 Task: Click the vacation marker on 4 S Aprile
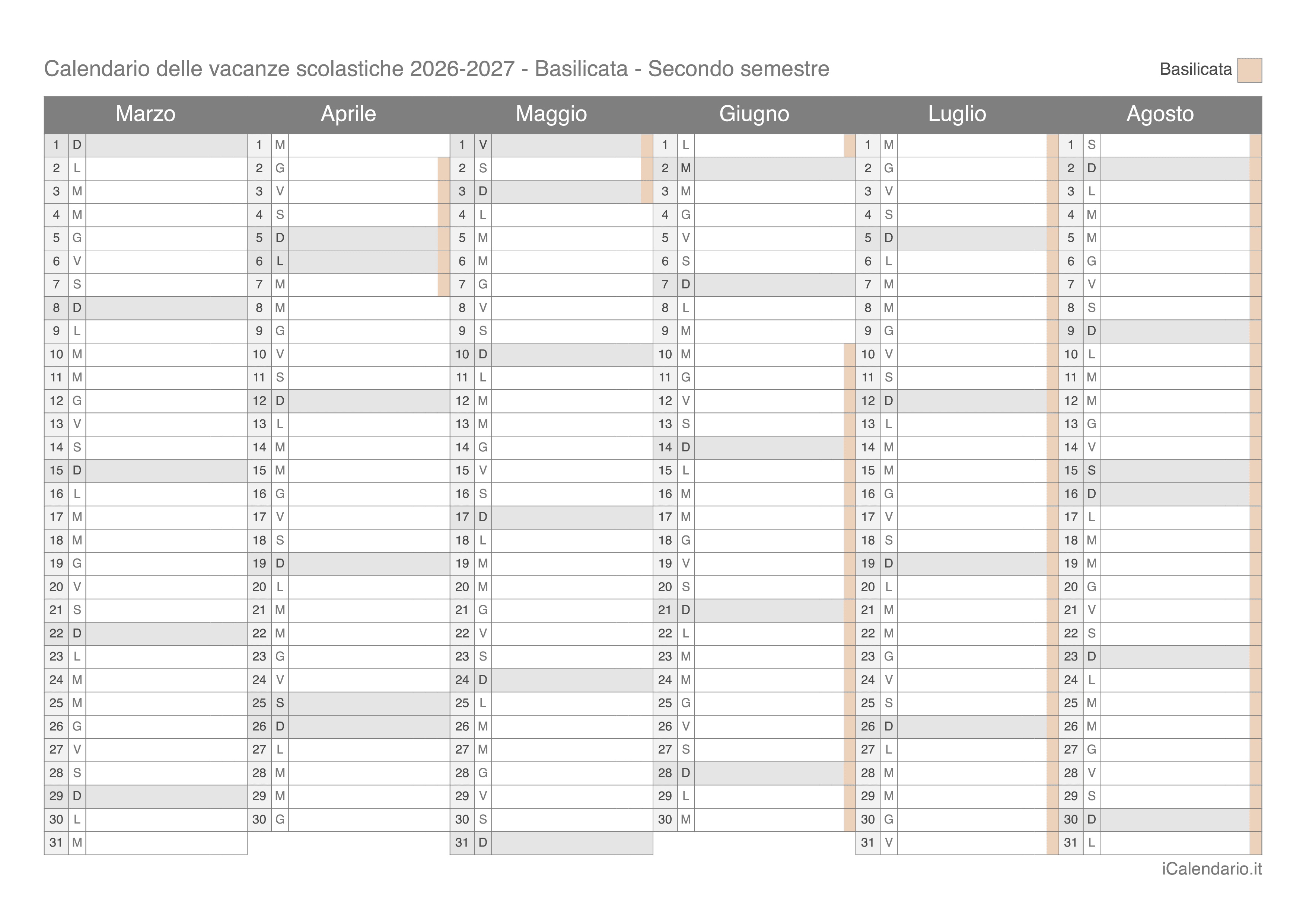point(444,215)
